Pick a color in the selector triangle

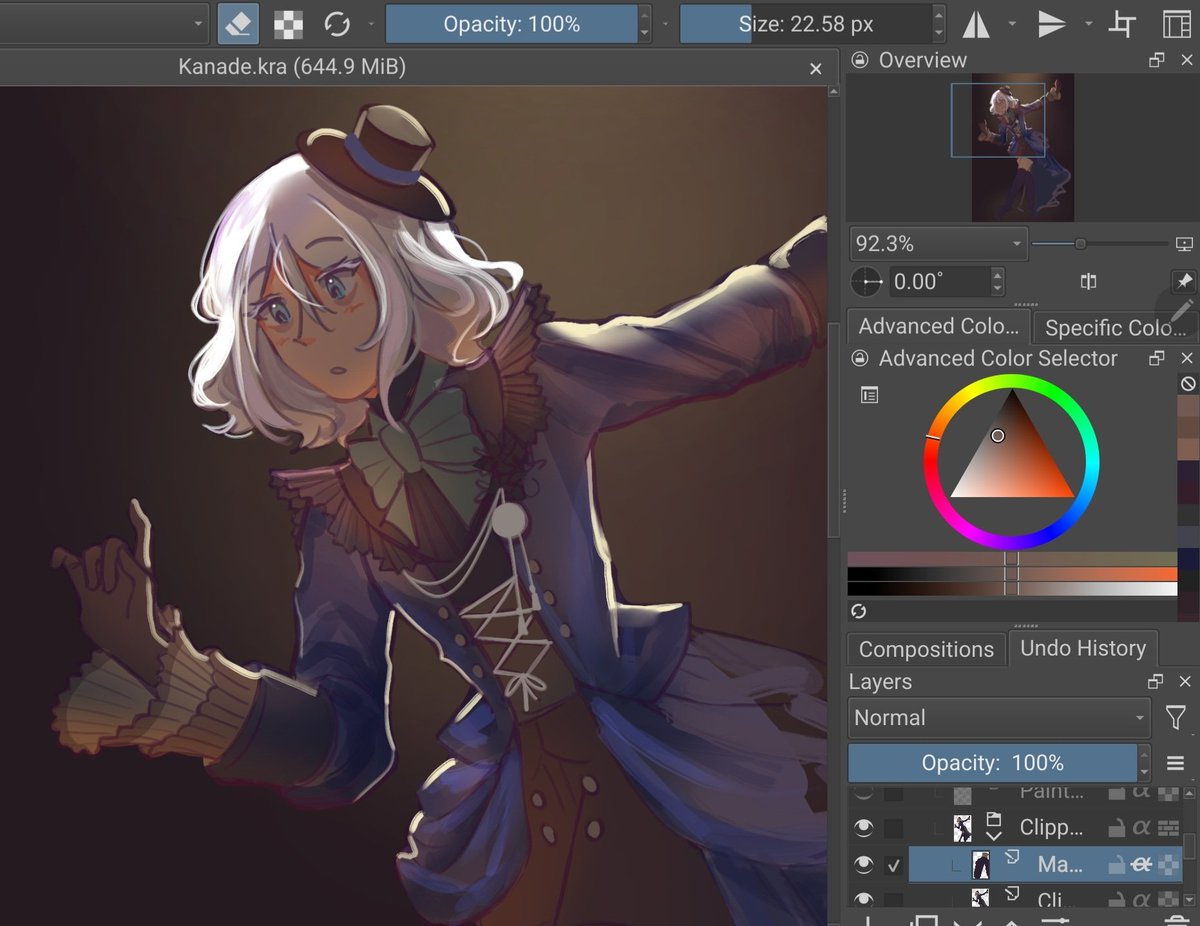pos(1011,448)
